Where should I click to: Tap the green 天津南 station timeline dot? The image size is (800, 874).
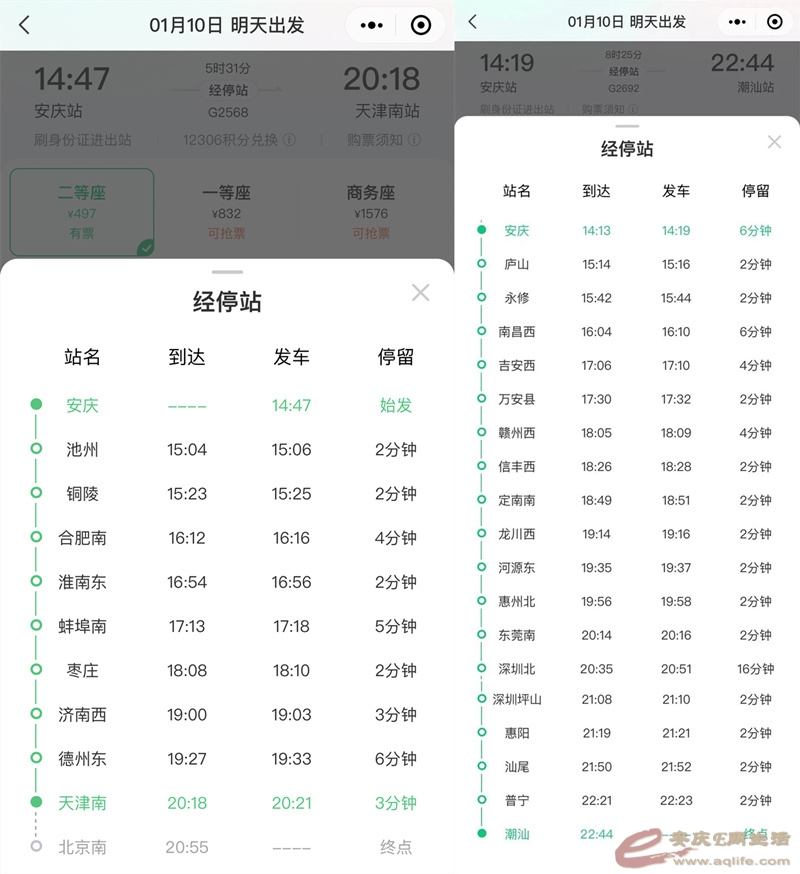[36, 802]
